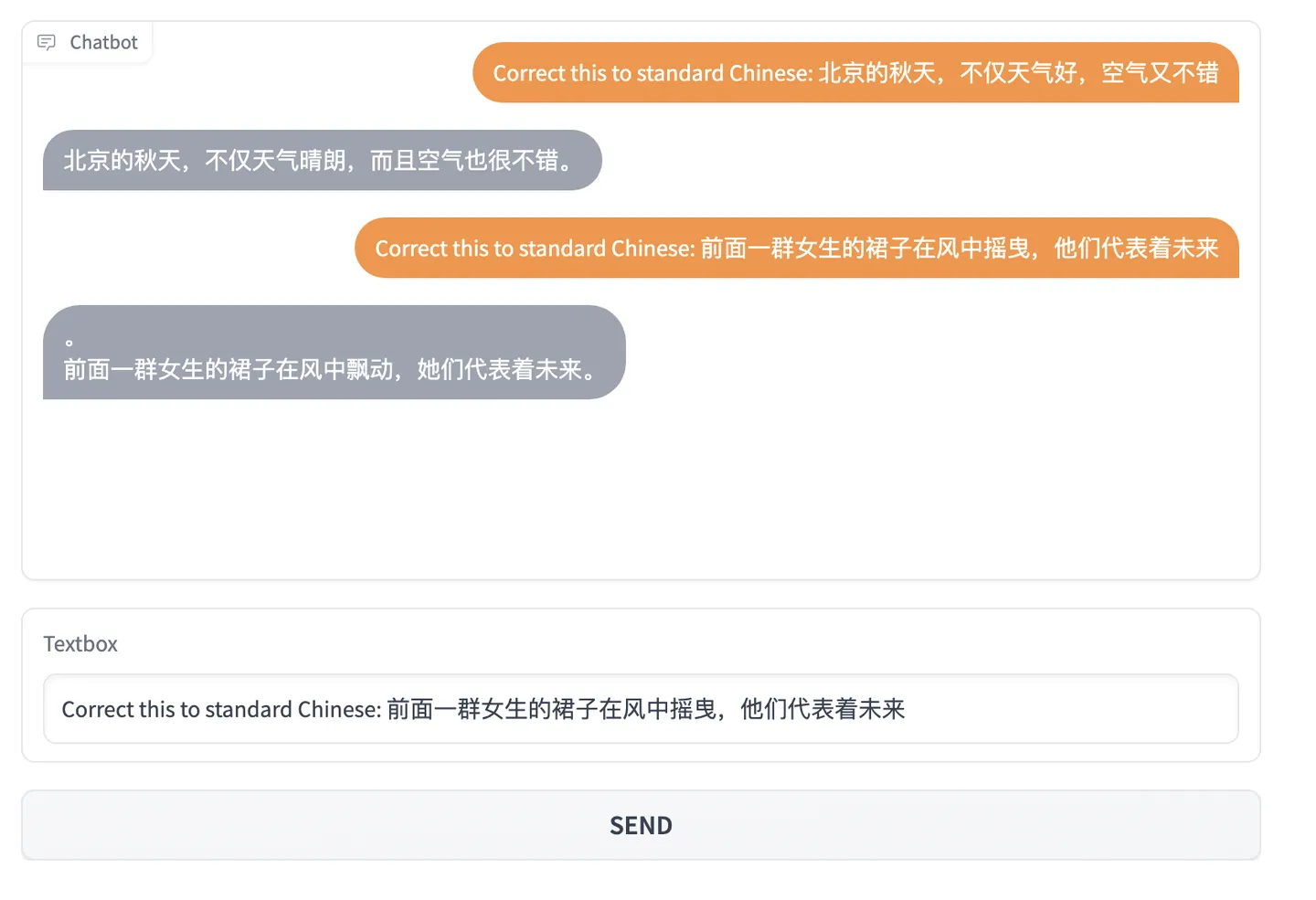Image resolution: width=1316 pixels, height=900 pixels.
Task: Select the second orange message about 裙子在风中摇曳
Action: click(795, 248)
